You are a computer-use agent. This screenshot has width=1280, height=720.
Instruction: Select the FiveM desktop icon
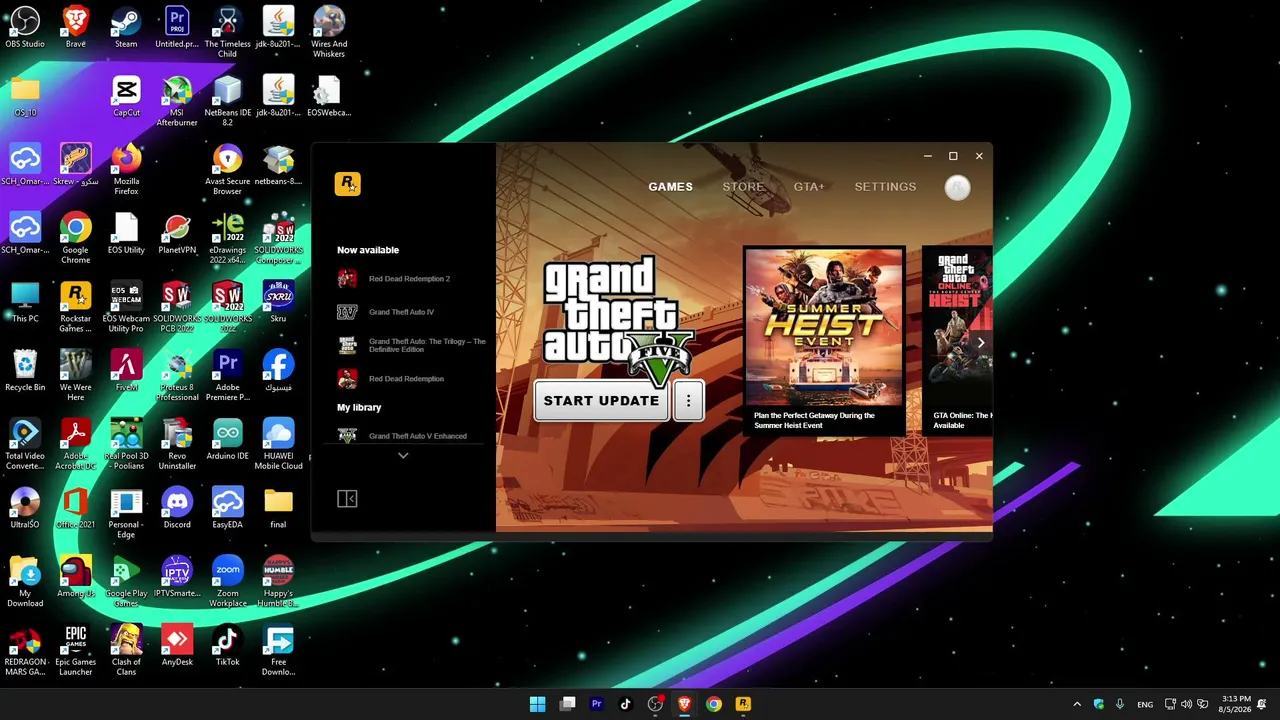pos(126,370)
